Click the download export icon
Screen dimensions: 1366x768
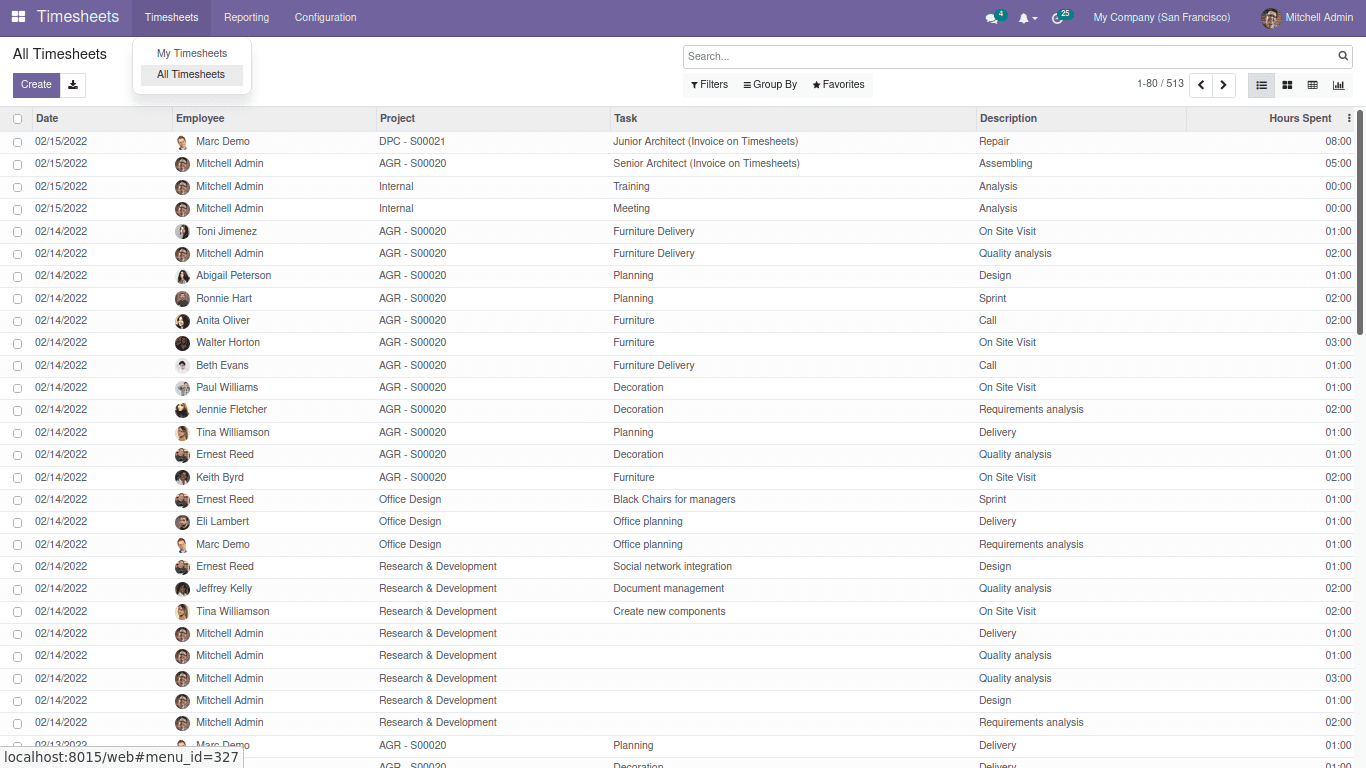(73, 85)
